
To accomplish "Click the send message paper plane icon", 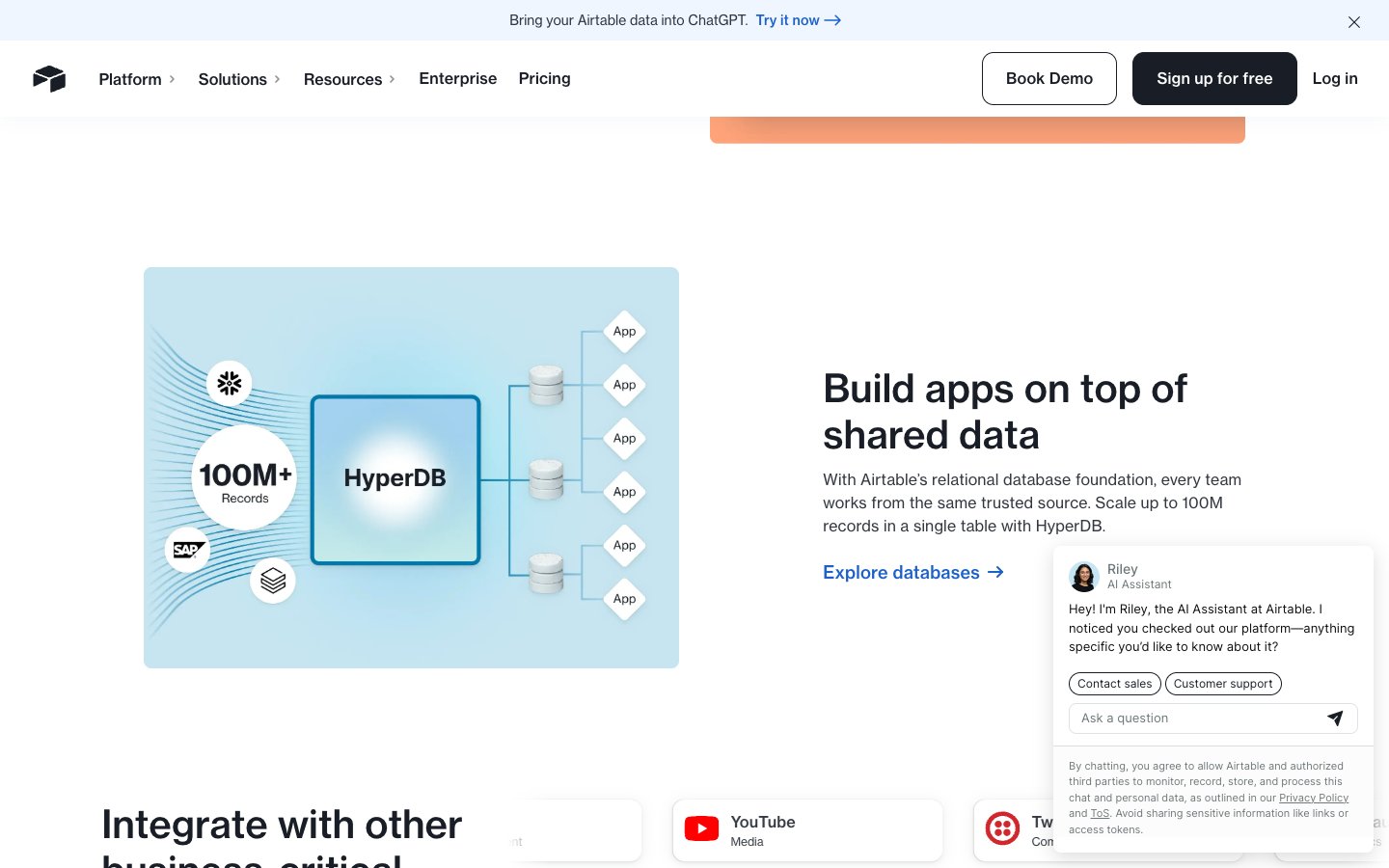I will point(1335,719).
